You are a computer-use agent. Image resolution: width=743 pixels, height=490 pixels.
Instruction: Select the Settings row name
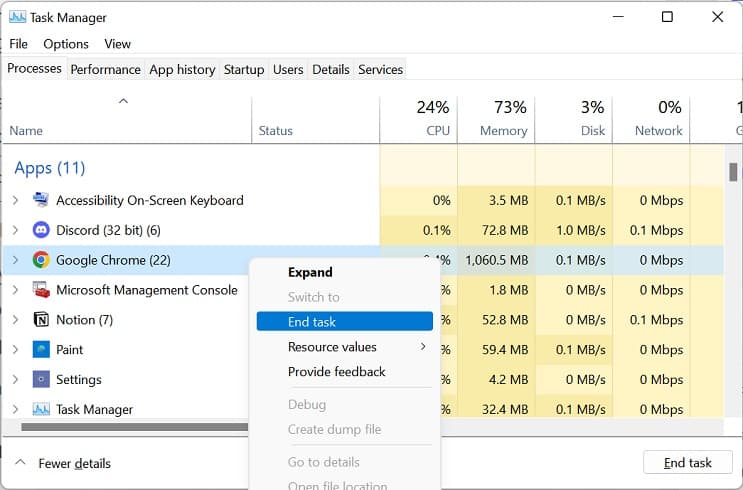pos(79,379)
